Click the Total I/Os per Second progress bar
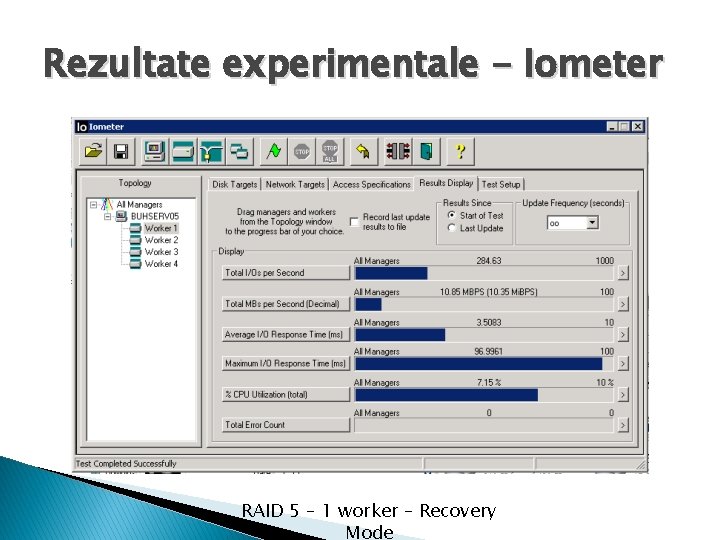This screenshot has width=720, height=540. tap(484, 273)
